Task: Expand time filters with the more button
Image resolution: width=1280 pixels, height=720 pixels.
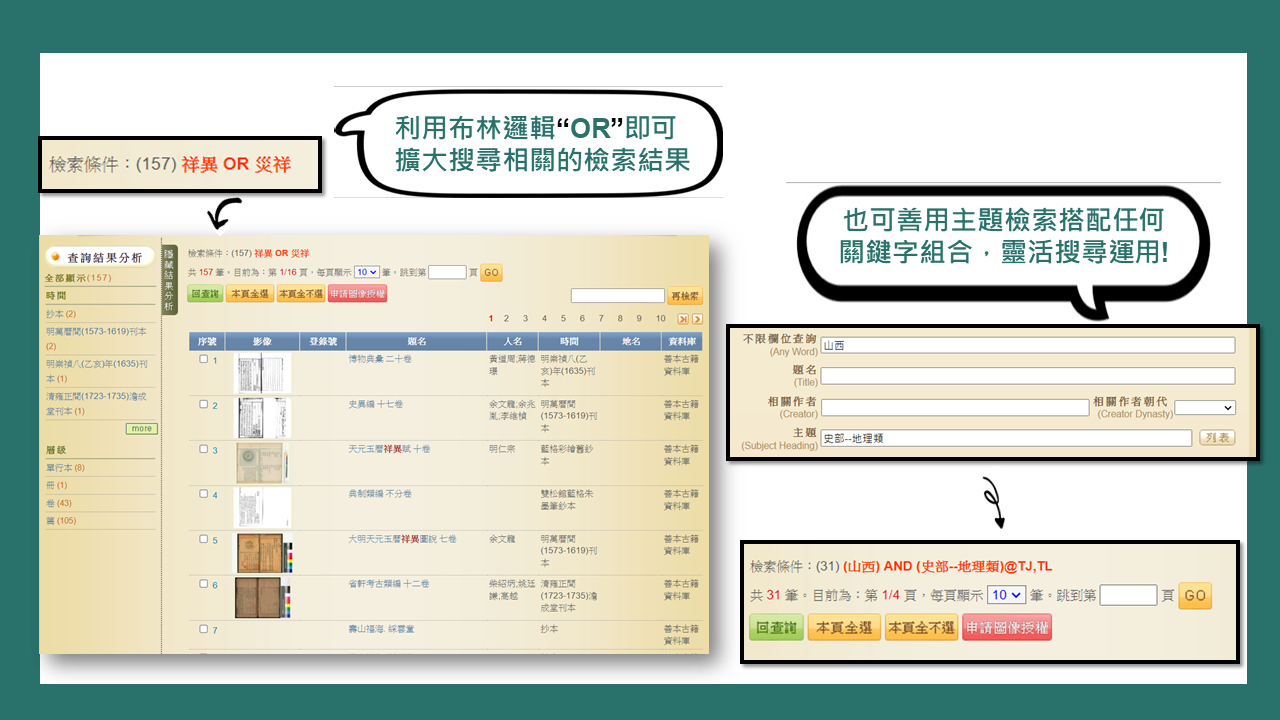Action: tap(141, 429)
